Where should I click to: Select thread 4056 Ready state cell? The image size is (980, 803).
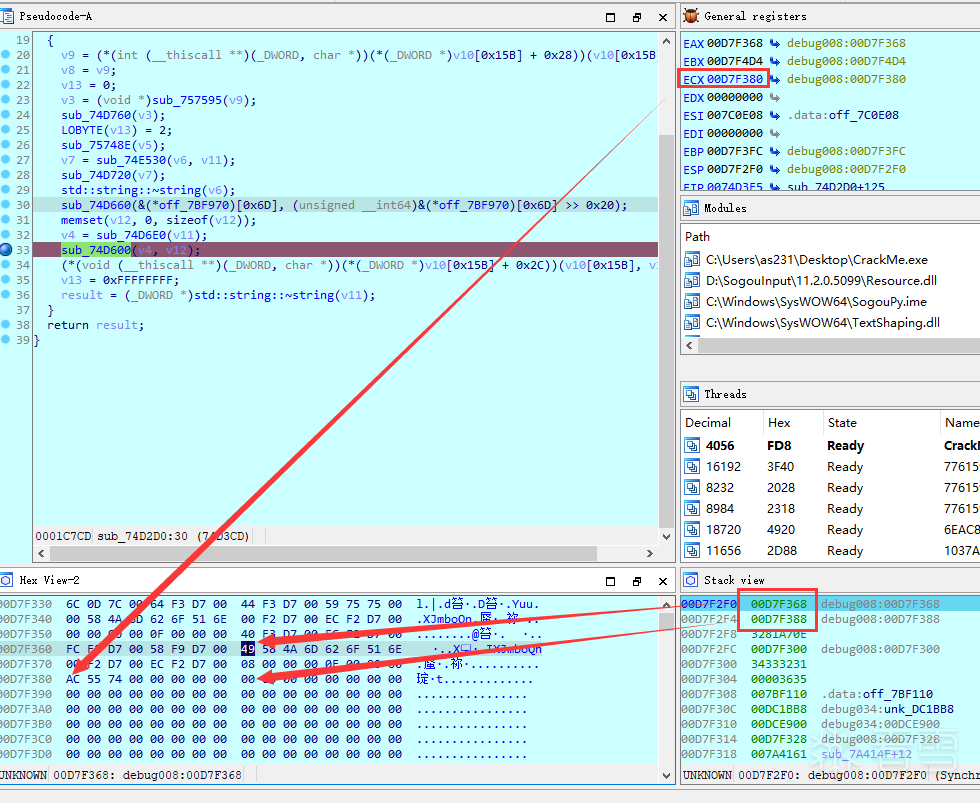pyautogui.click(x=845, y=446)
